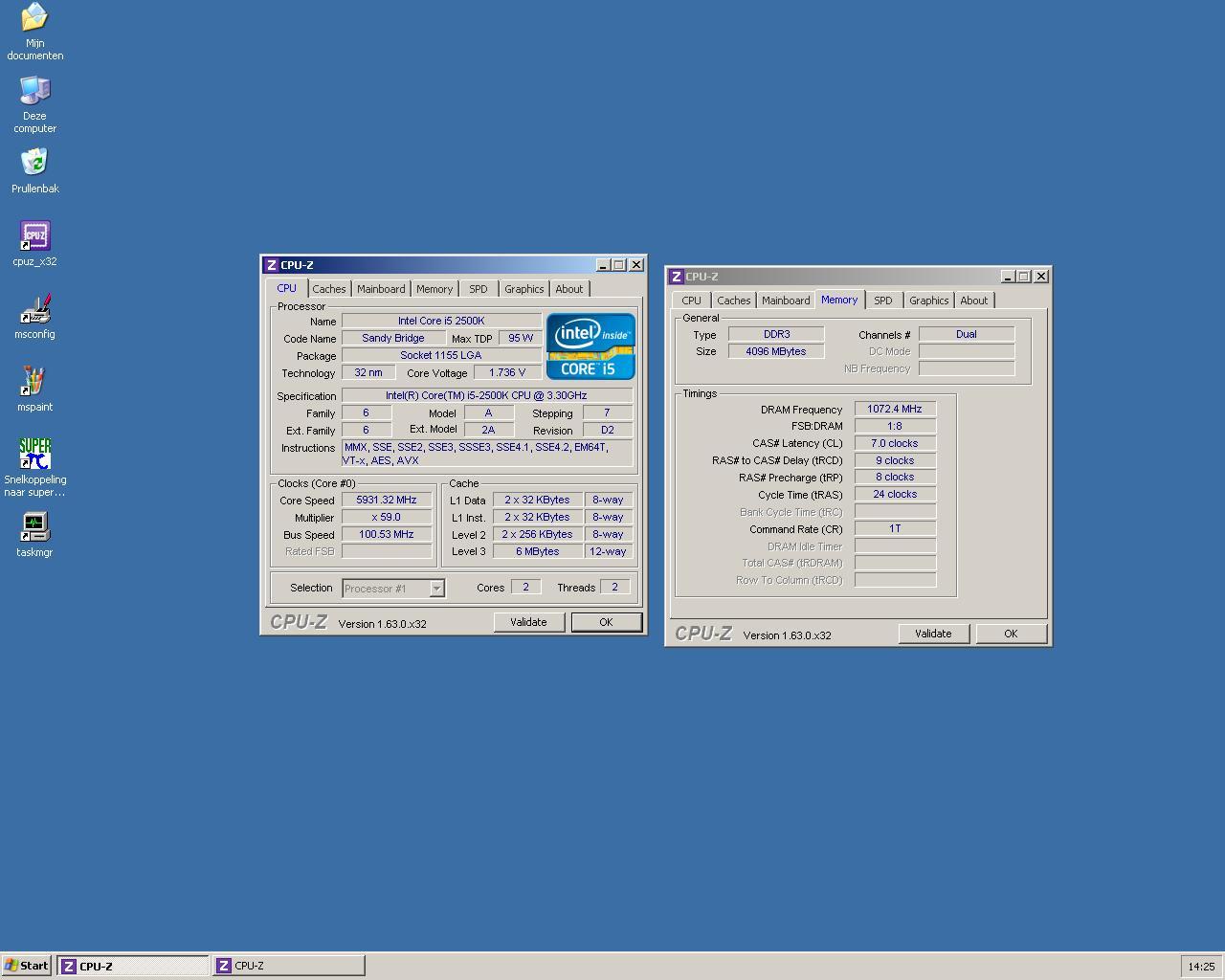
Task: Click Validate button in Memory window
Action: click(933, 634)
